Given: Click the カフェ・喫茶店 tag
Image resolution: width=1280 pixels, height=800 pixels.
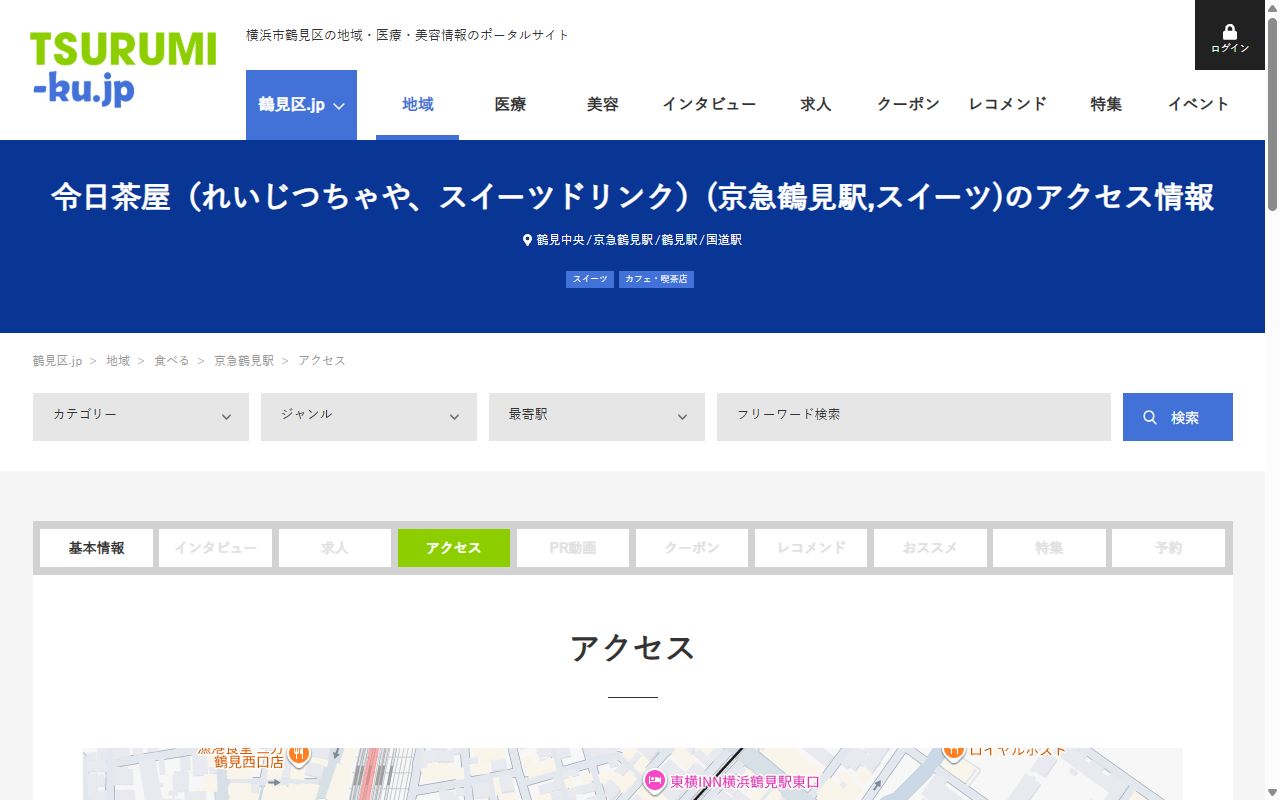Looking at the screenshot, I should [x=656, y=279].
